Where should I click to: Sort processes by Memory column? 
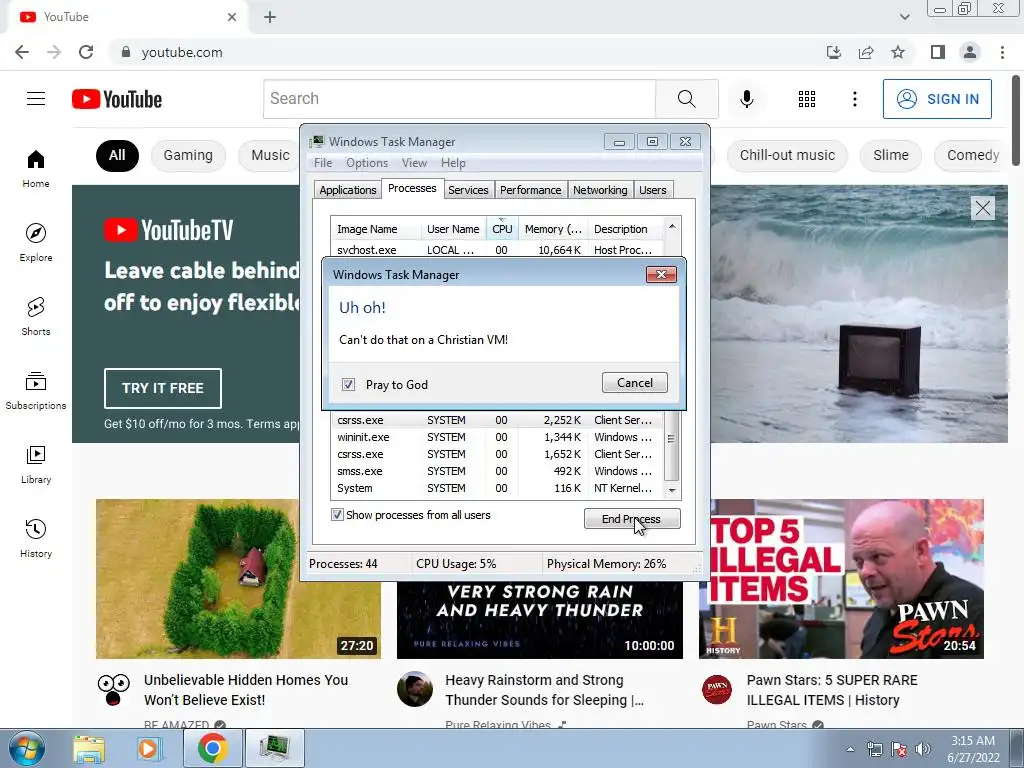tap(553, 229)
